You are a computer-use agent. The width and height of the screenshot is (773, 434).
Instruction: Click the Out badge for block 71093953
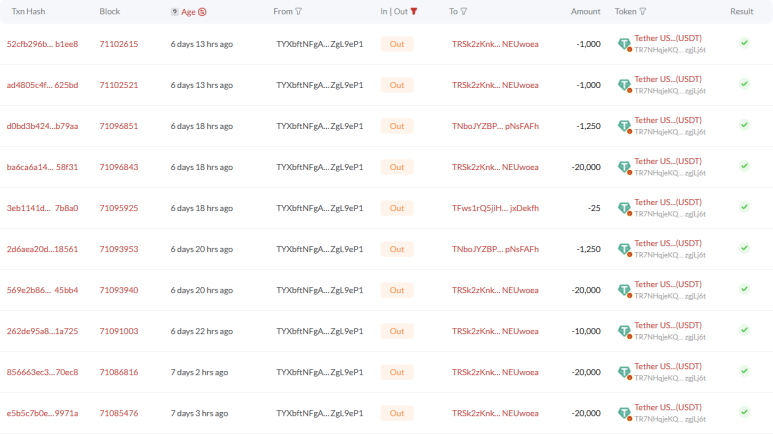(397, 249)
